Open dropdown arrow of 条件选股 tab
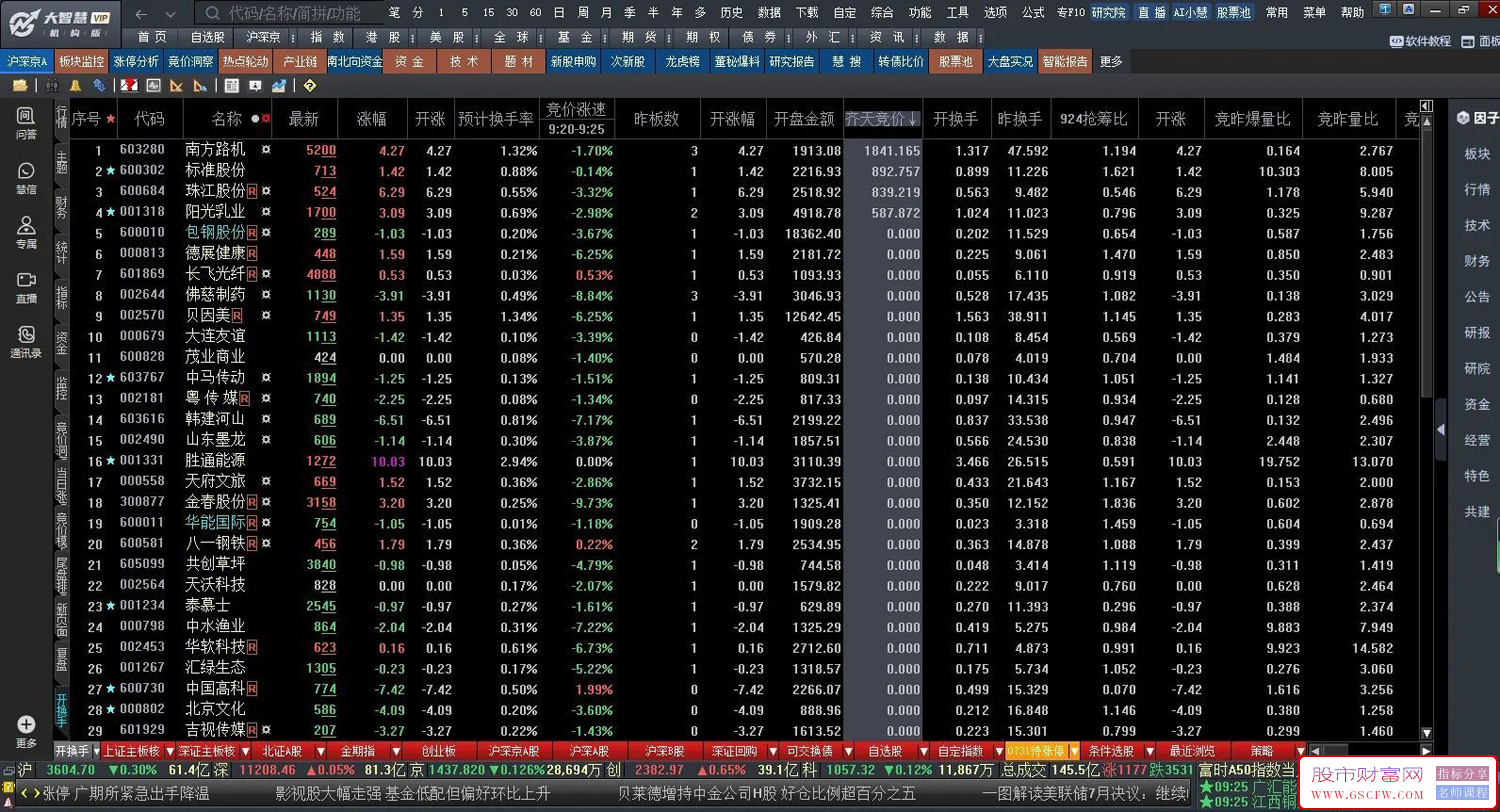The image size is (1500, 812). coord(1149,751)
